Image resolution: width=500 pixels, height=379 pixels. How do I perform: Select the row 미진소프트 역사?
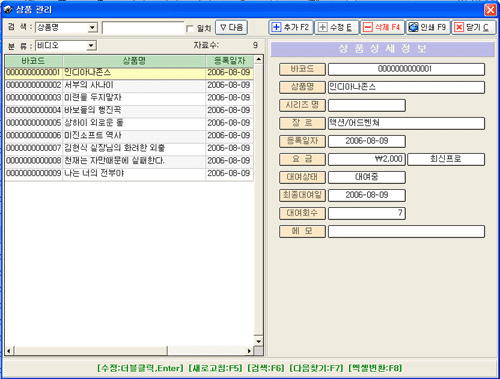[x=129, y=136]
